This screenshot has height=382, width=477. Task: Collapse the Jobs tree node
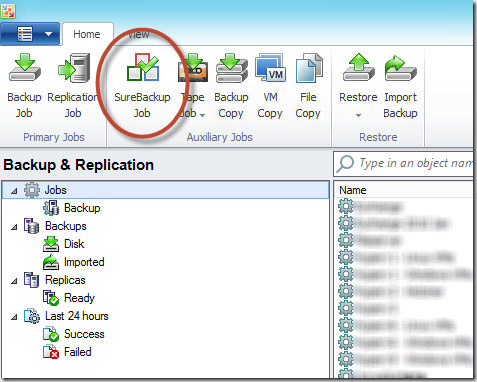[14, 191]
